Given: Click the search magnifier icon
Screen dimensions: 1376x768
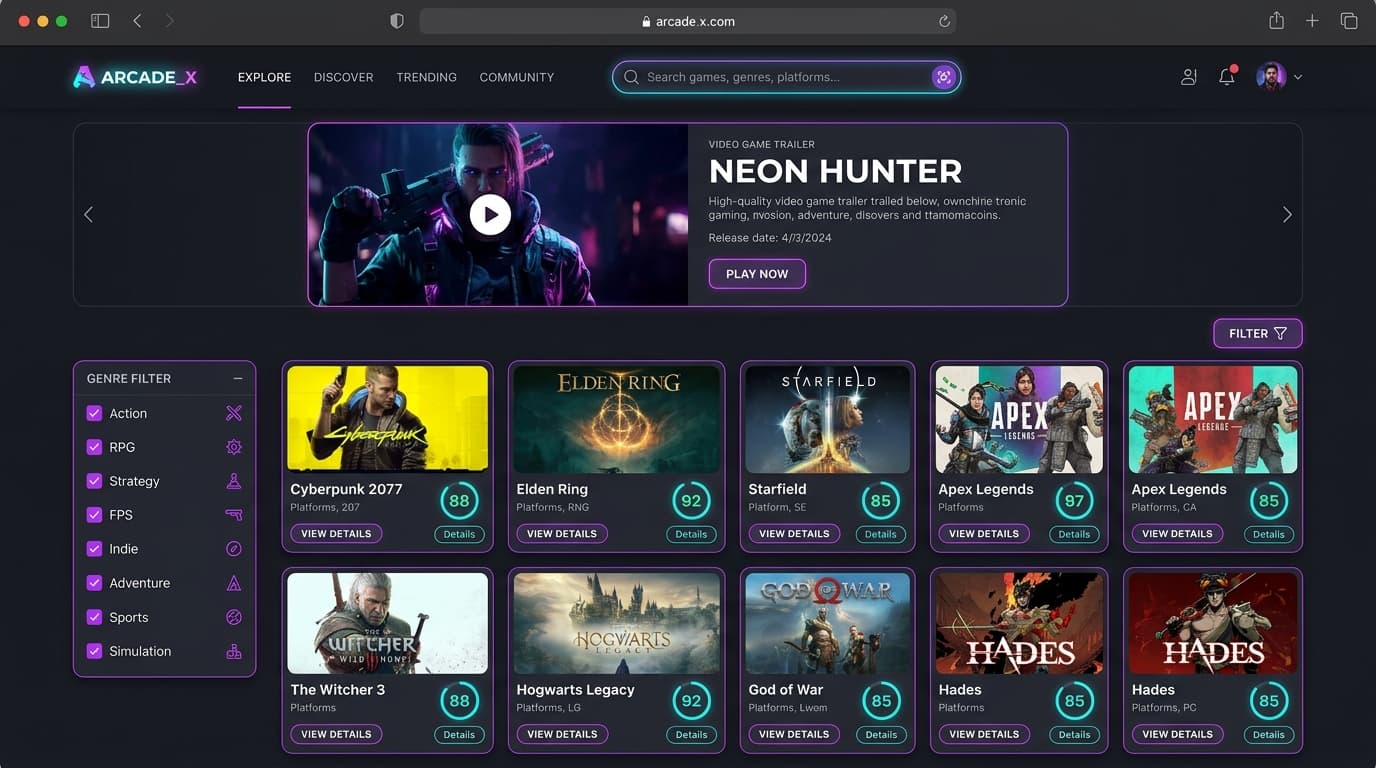Looking at the screenshot, I should point(631,77).
